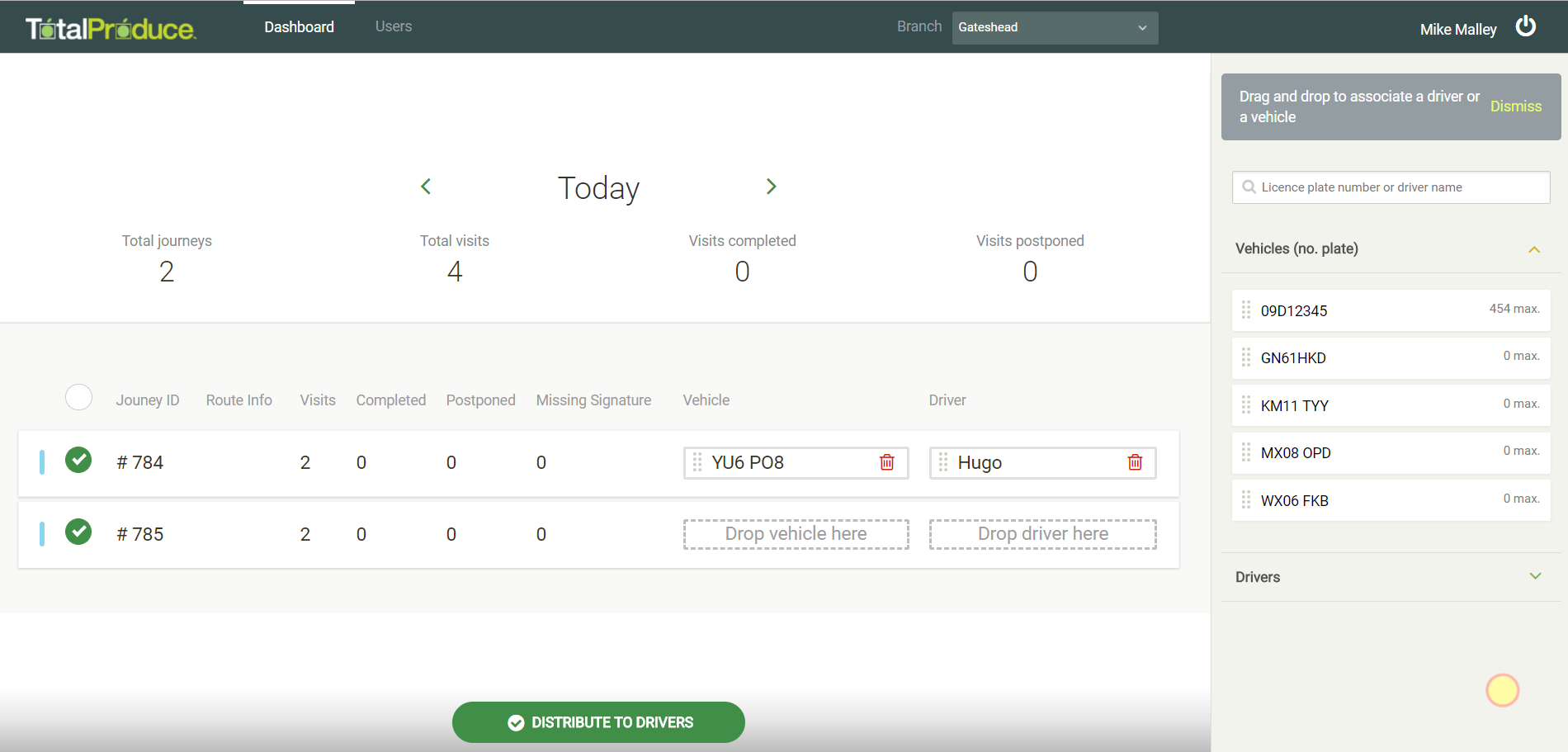Click the power logout icon

(x=1525, y=26)
